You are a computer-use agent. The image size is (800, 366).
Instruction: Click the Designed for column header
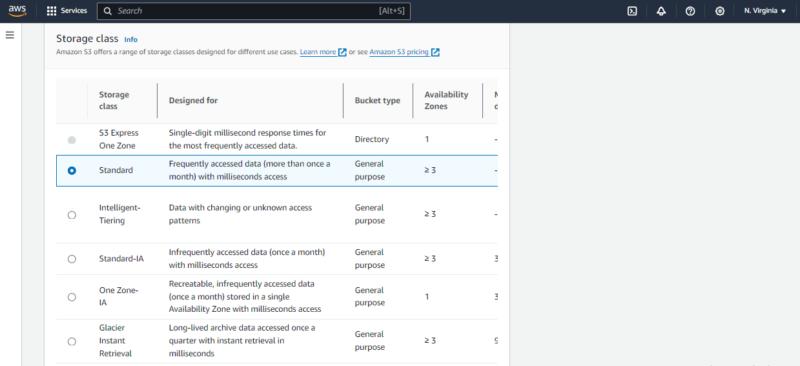(193, 101)
